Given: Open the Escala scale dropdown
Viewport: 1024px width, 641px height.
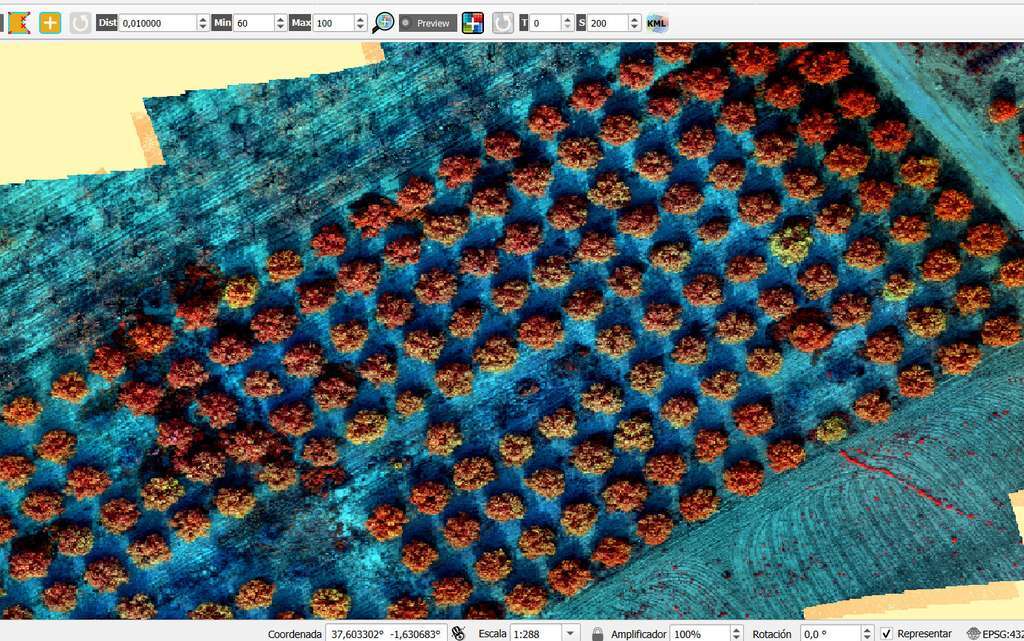Looking at the screenshot, I should pyautogui.click(x=570, y=633).
